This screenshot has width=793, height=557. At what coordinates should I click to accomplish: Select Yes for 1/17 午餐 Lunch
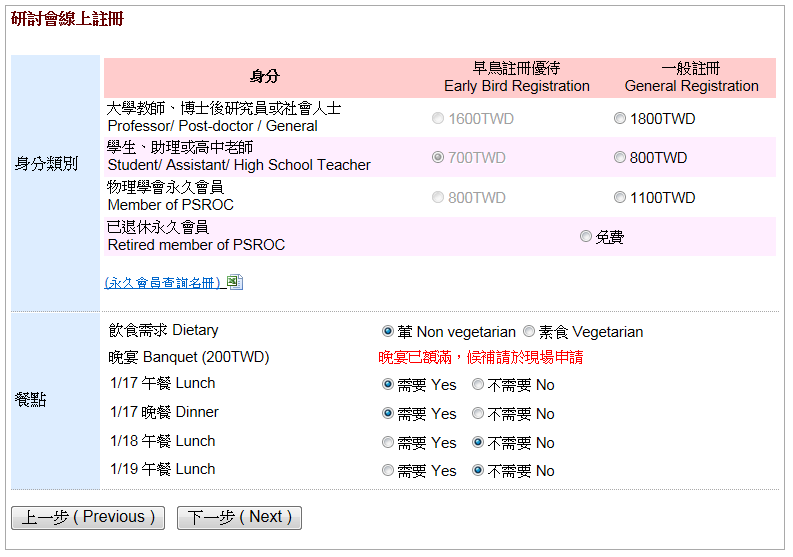pyautogui.click(x=388, y=385)
